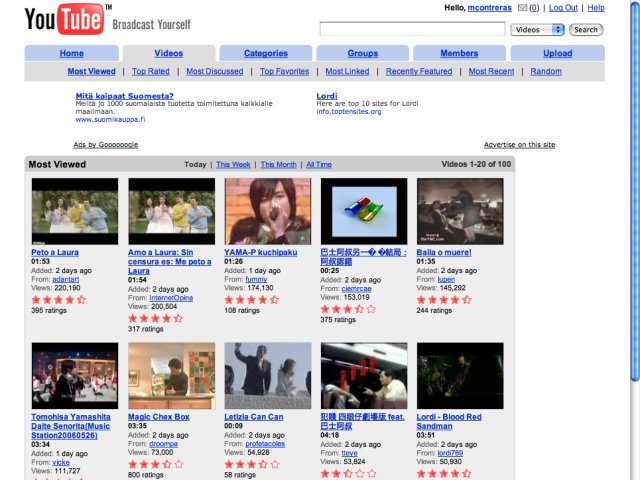Open the inbox envelope icon

(521, 8)
